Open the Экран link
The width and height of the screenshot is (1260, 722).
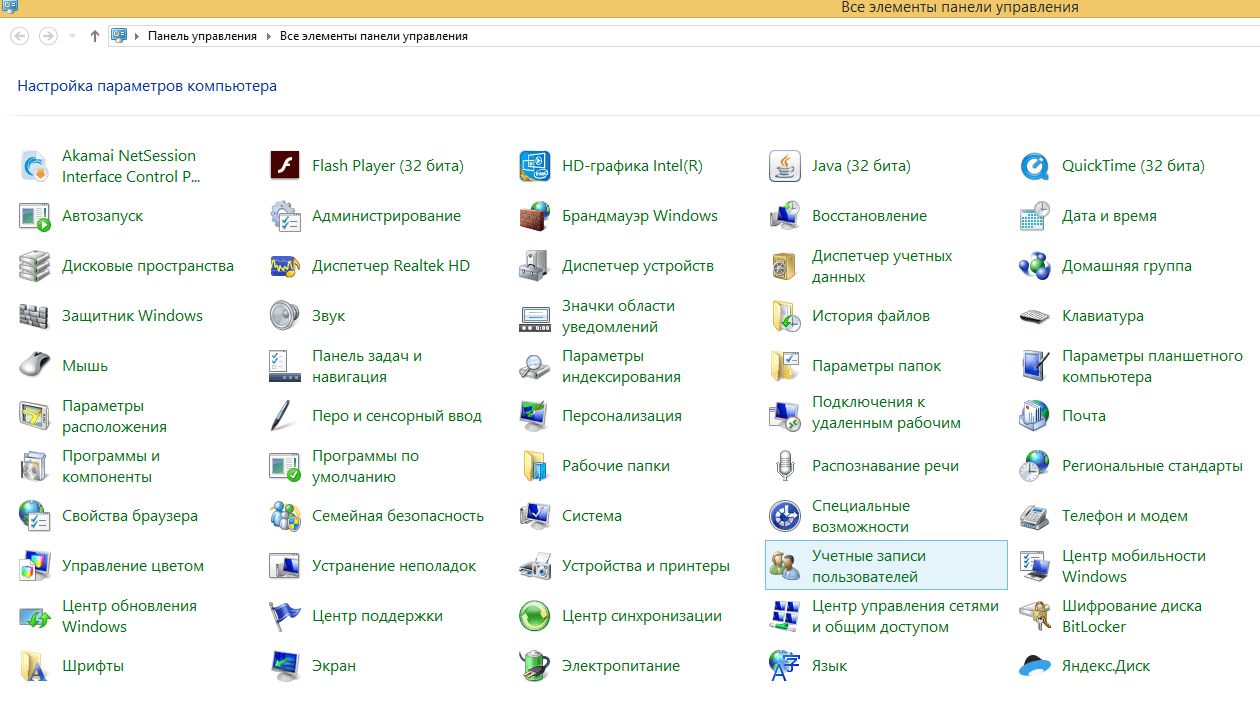tap(334, 666)
